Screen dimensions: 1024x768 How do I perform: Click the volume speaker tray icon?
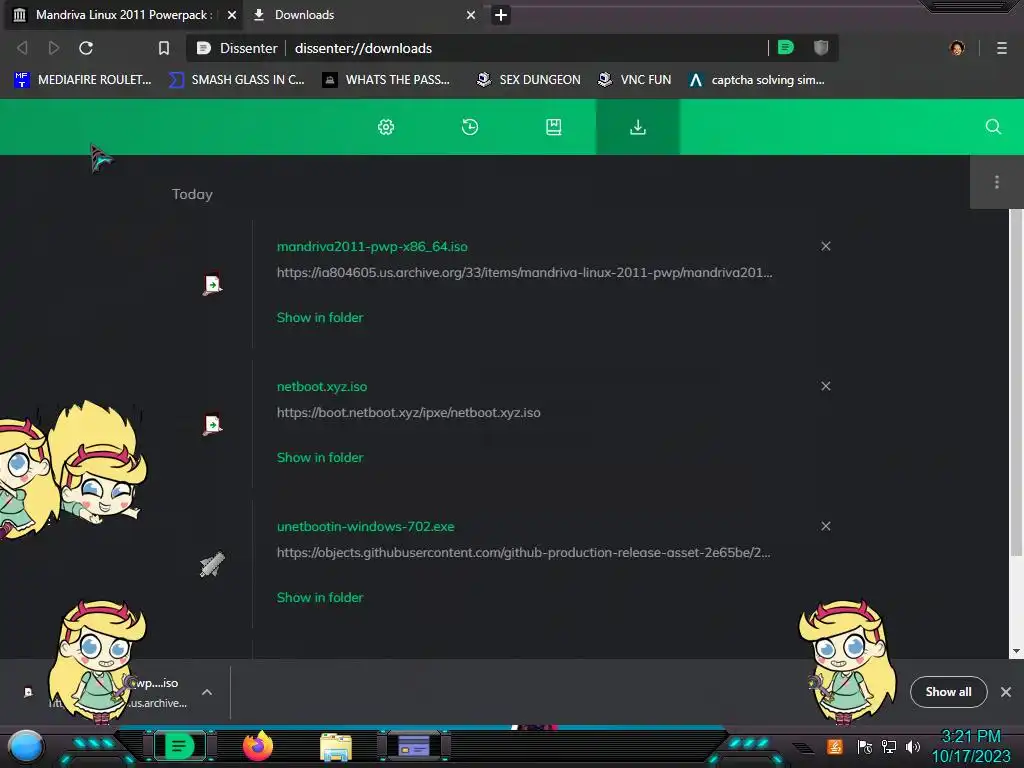[x=913, y=746]
